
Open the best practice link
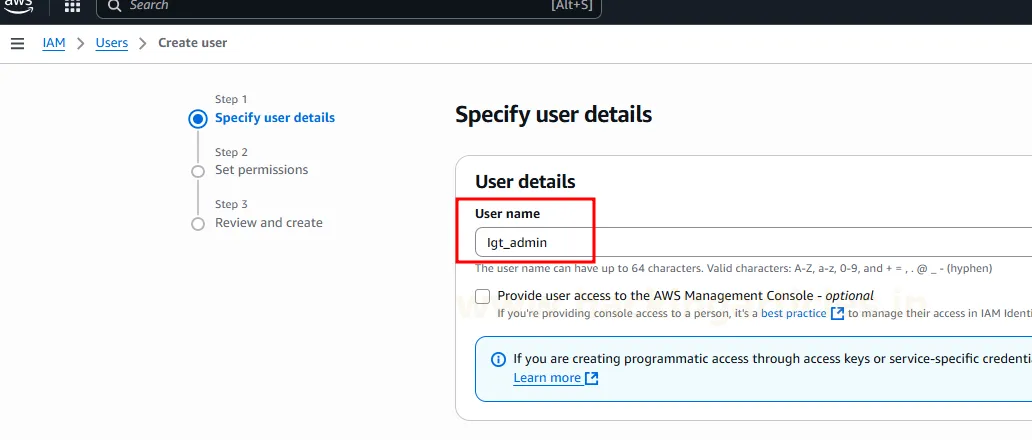tap(793, 313)
